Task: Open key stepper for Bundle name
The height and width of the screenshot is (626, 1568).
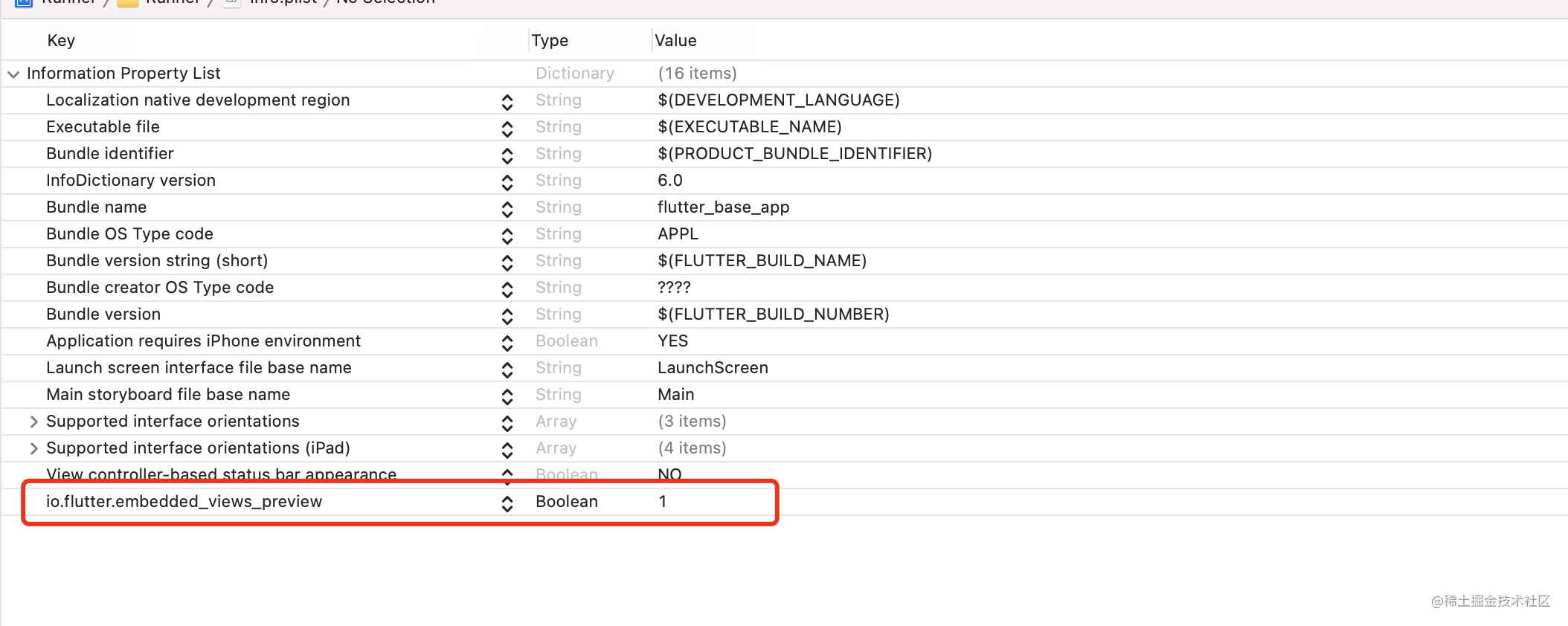Action: [x=507, y=209]
